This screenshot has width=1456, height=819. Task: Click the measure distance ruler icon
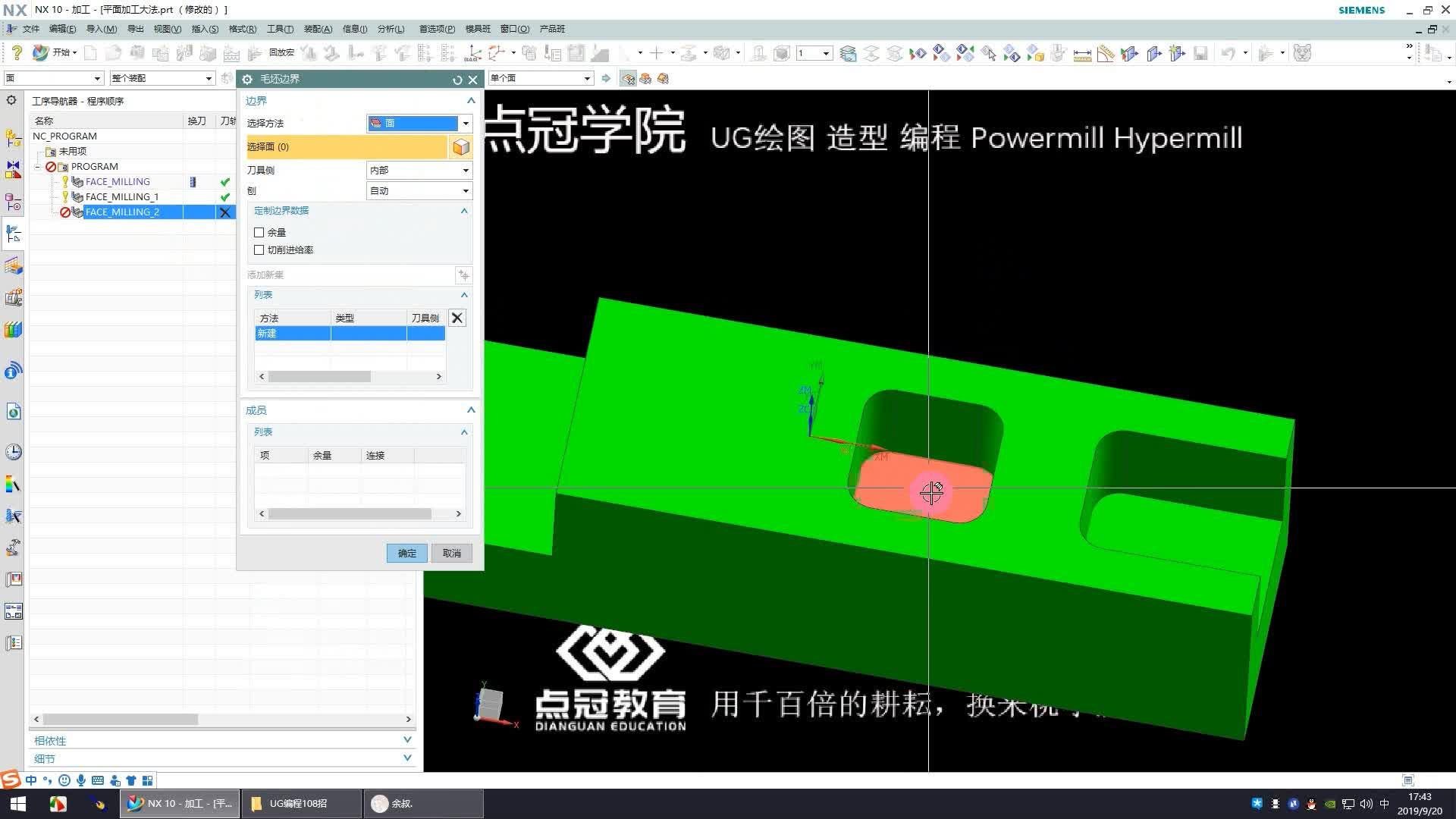(x=1082, y=53)
